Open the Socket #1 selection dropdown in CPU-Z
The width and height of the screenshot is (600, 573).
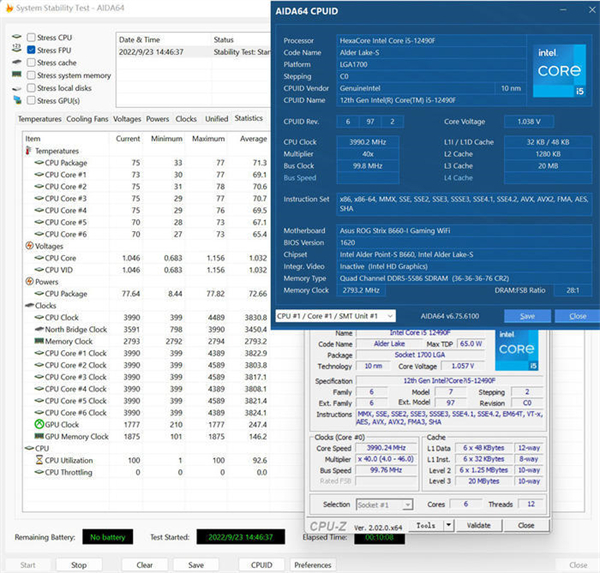point(384,505)
